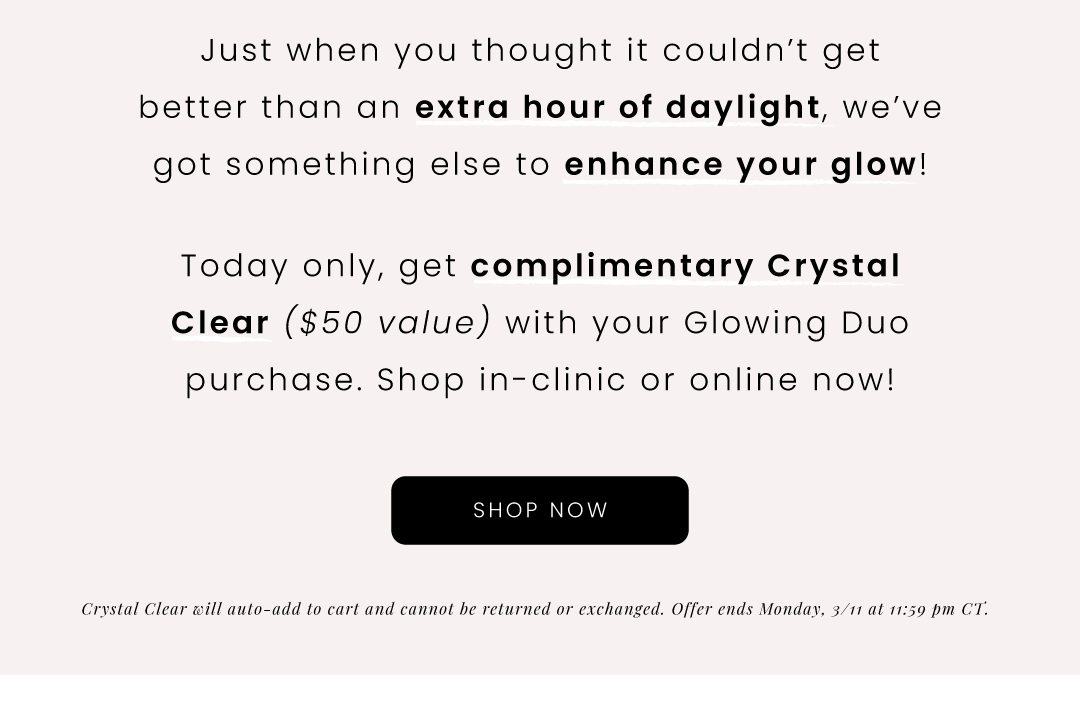Click the bold 'extra hour of daylight' text
This screenshot has height=723, width=1080.
pos(617,107)
